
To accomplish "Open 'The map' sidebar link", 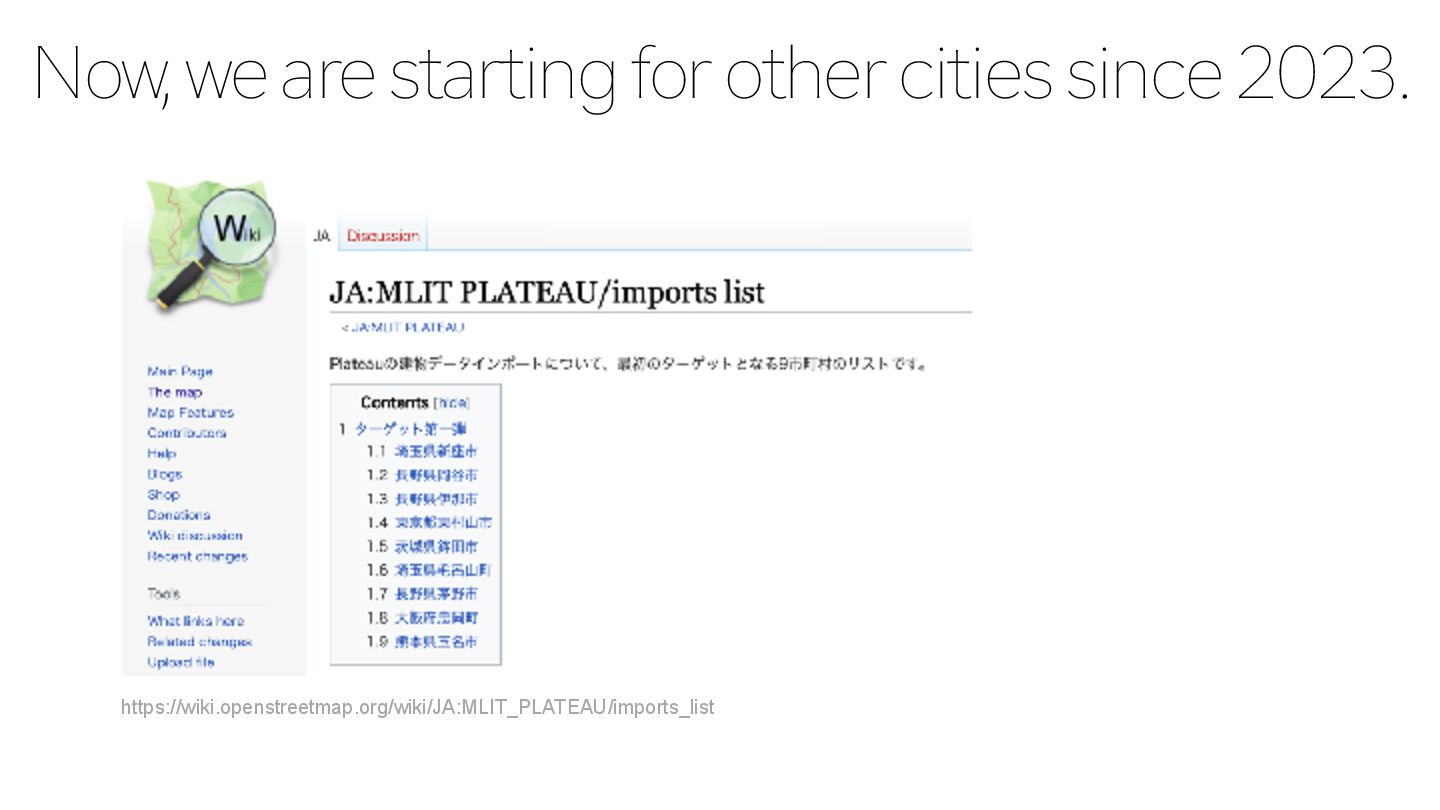I will click(175, 392).
